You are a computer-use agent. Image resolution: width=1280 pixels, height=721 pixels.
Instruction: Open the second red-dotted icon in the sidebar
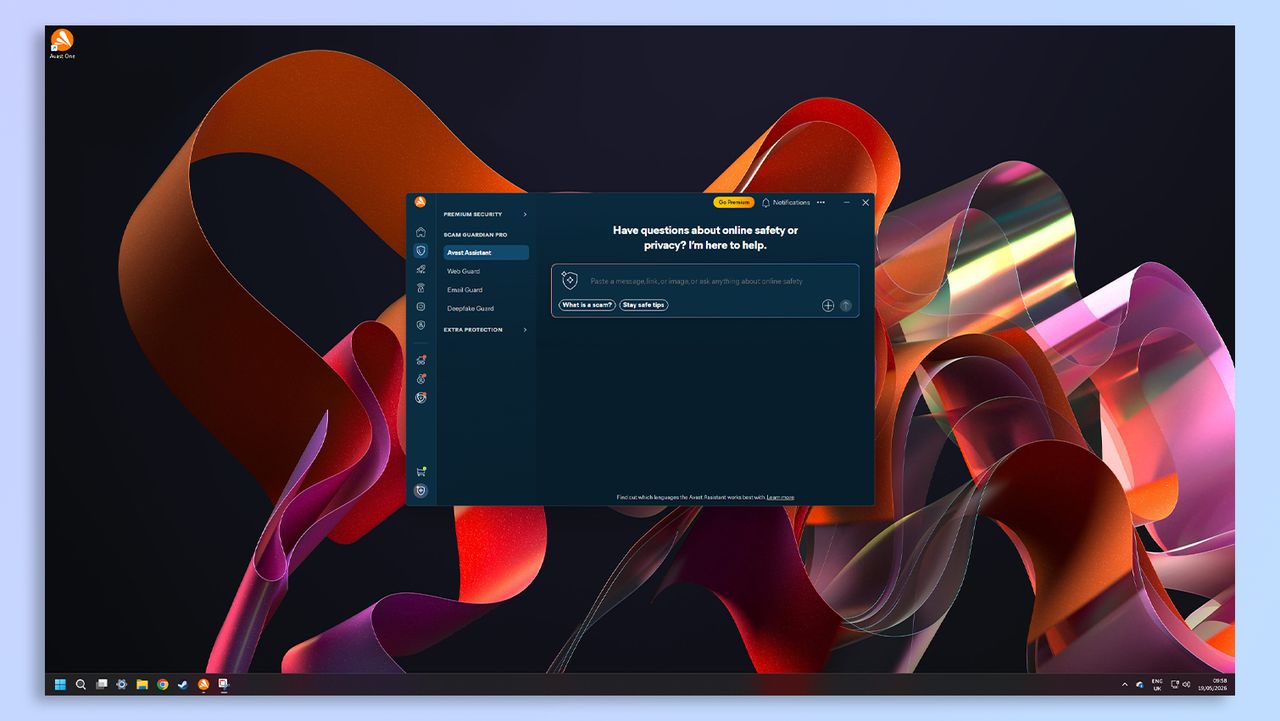point(421,379)
